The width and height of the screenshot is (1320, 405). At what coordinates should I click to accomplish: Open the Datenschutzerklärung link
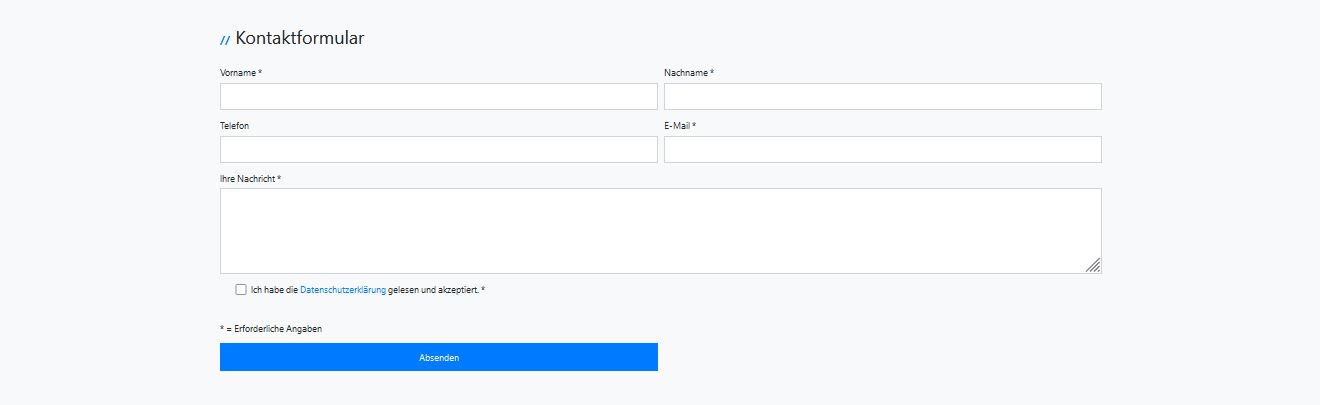click(343, 290)
